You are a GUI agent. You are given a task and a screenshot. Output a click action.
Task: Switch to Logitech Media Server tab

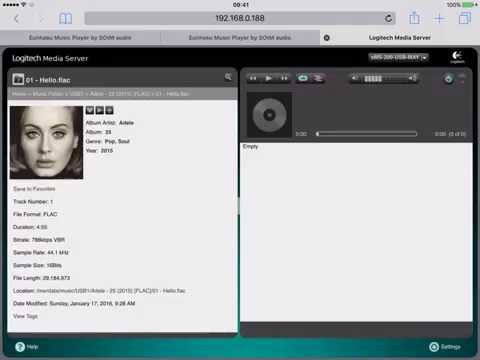point(400,38)
